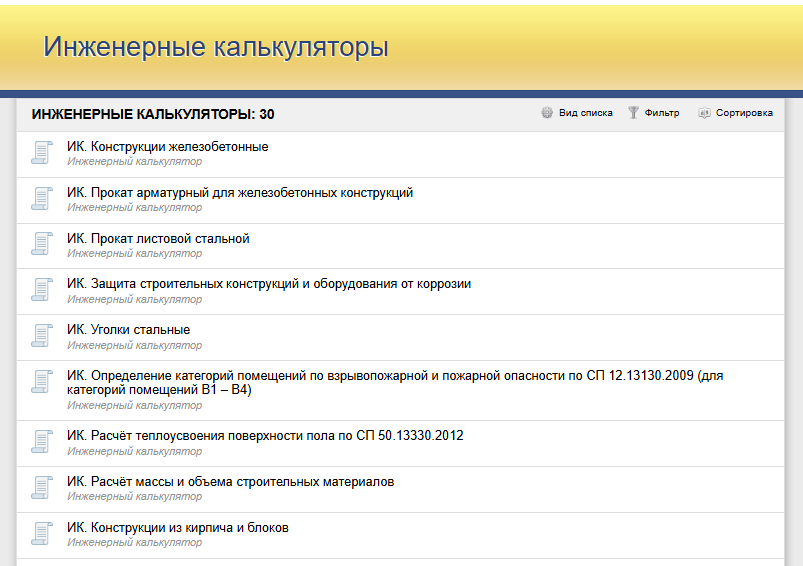Click document icon of Конструкции железобетонные row
This screenshot has height=566, width=803.
point(42,153)
